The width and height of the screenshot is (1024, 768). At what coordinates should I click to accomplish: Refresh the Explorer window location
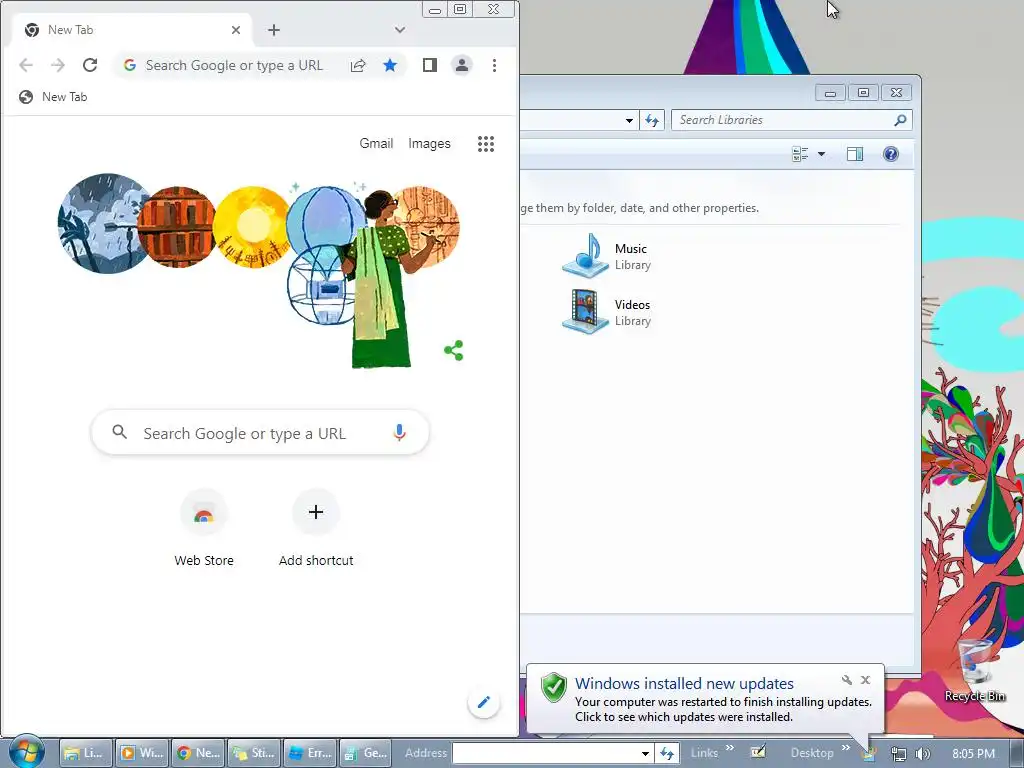tap(652, 120)
